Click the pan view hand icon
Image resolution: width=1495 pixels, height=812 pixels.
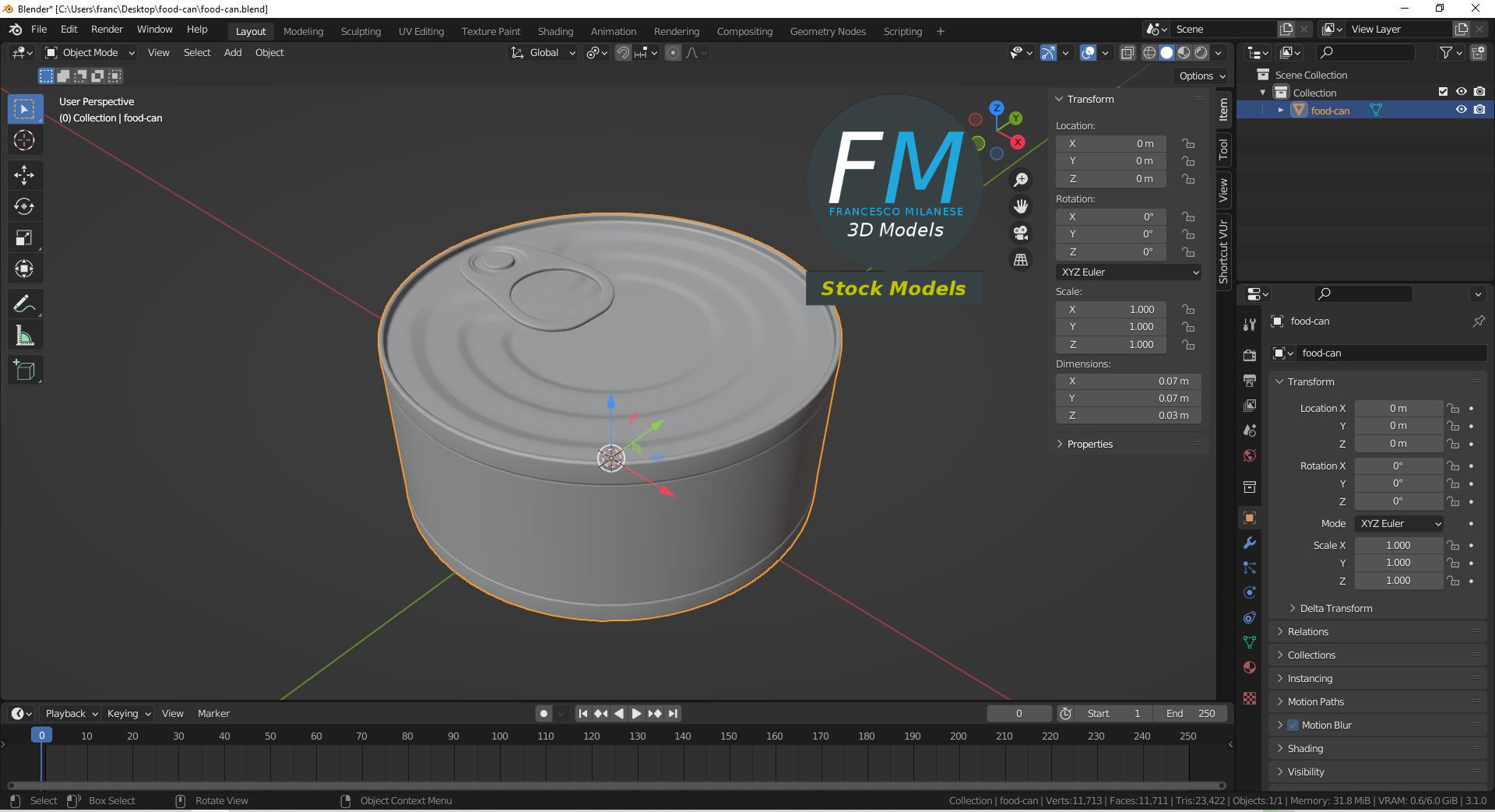(1021, 206)
